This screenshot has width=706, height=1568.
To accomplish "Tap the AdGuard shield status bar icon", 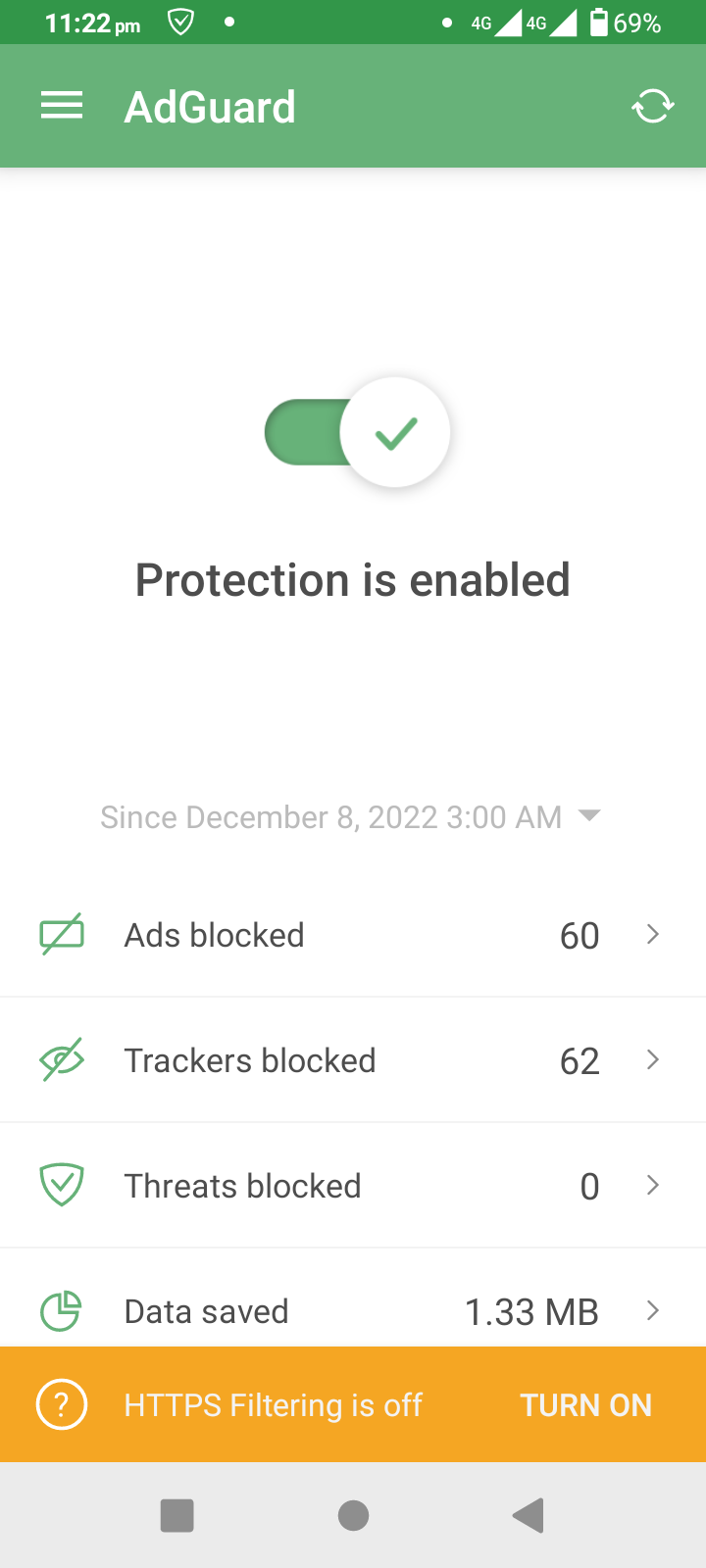I will coord(180,22).
